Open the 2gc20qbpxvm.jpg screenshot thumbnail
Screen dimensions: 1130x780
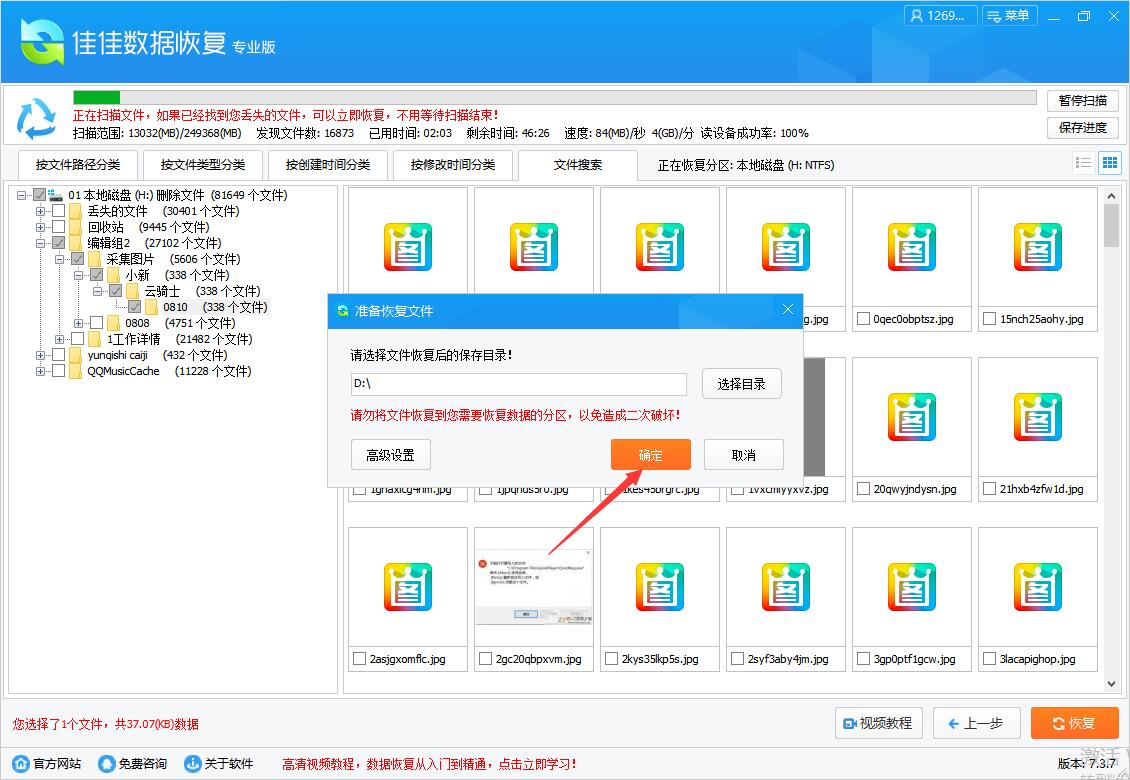[x=534, y=588]
